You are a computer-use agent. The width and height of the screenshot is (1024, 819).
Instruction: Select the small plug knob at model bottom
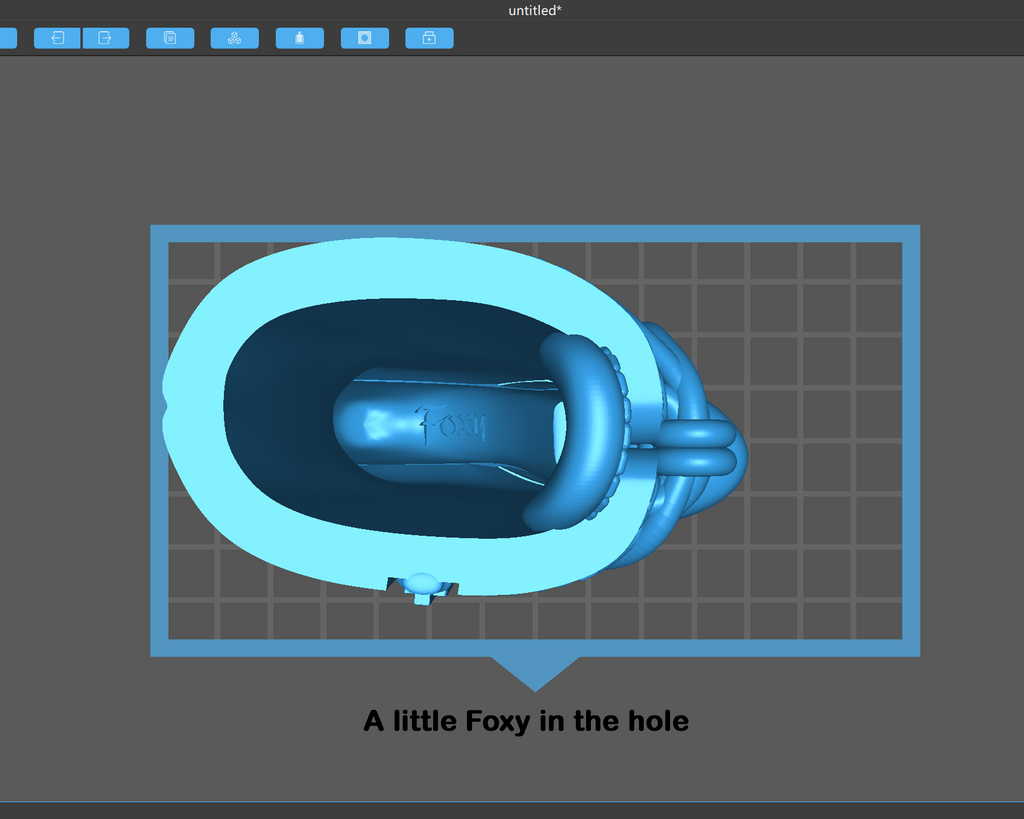pos(422,583)
